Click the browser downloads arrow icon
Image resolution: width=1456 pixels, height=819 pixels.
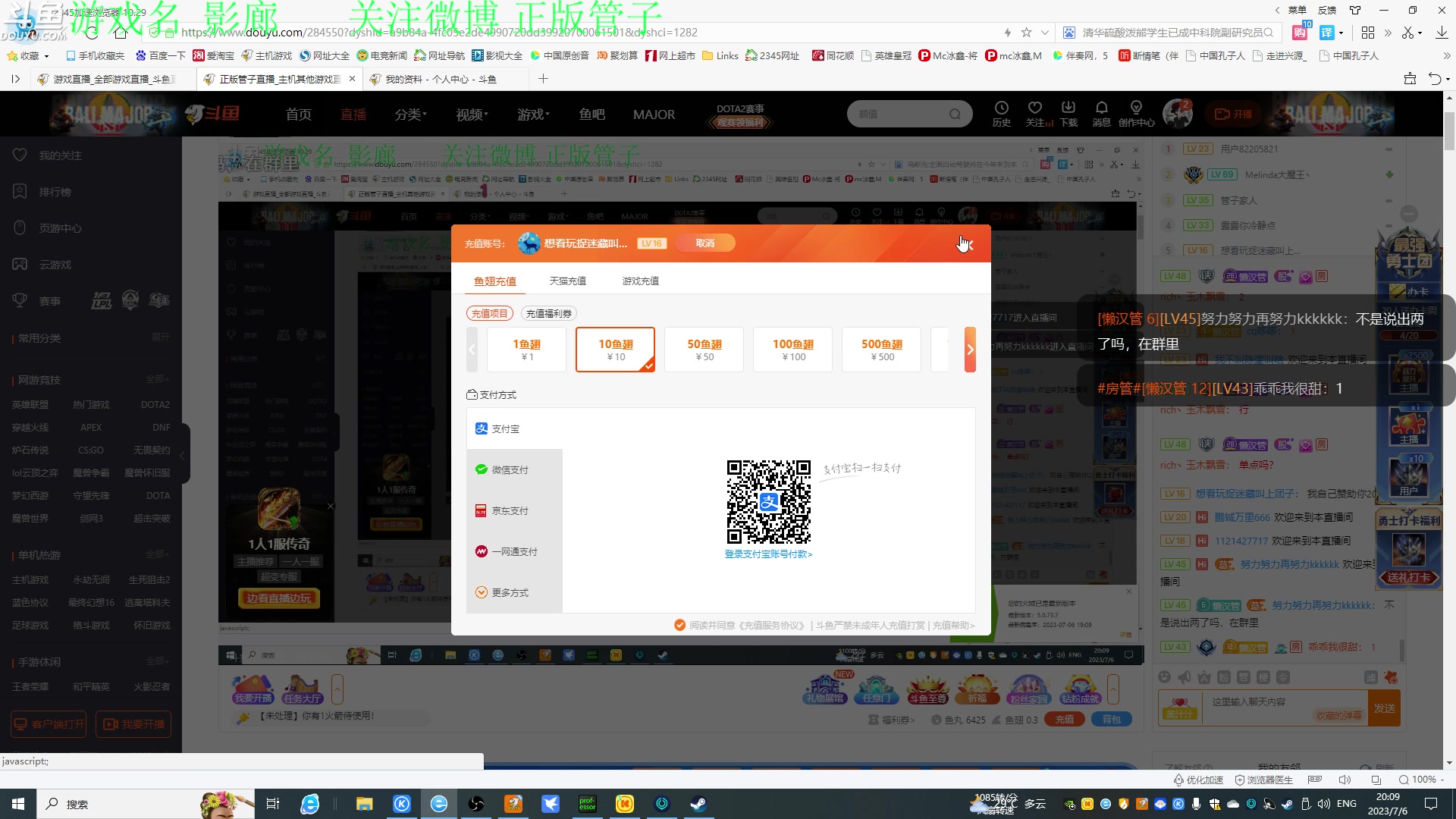1442,33
